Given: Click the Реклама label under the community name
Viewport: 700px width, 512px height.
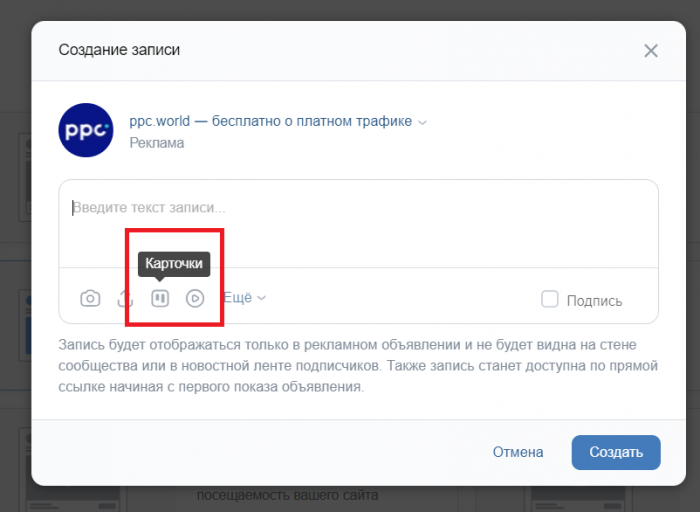Looking at the screenshot, I should pyautogui.click(x=157, y=143).
